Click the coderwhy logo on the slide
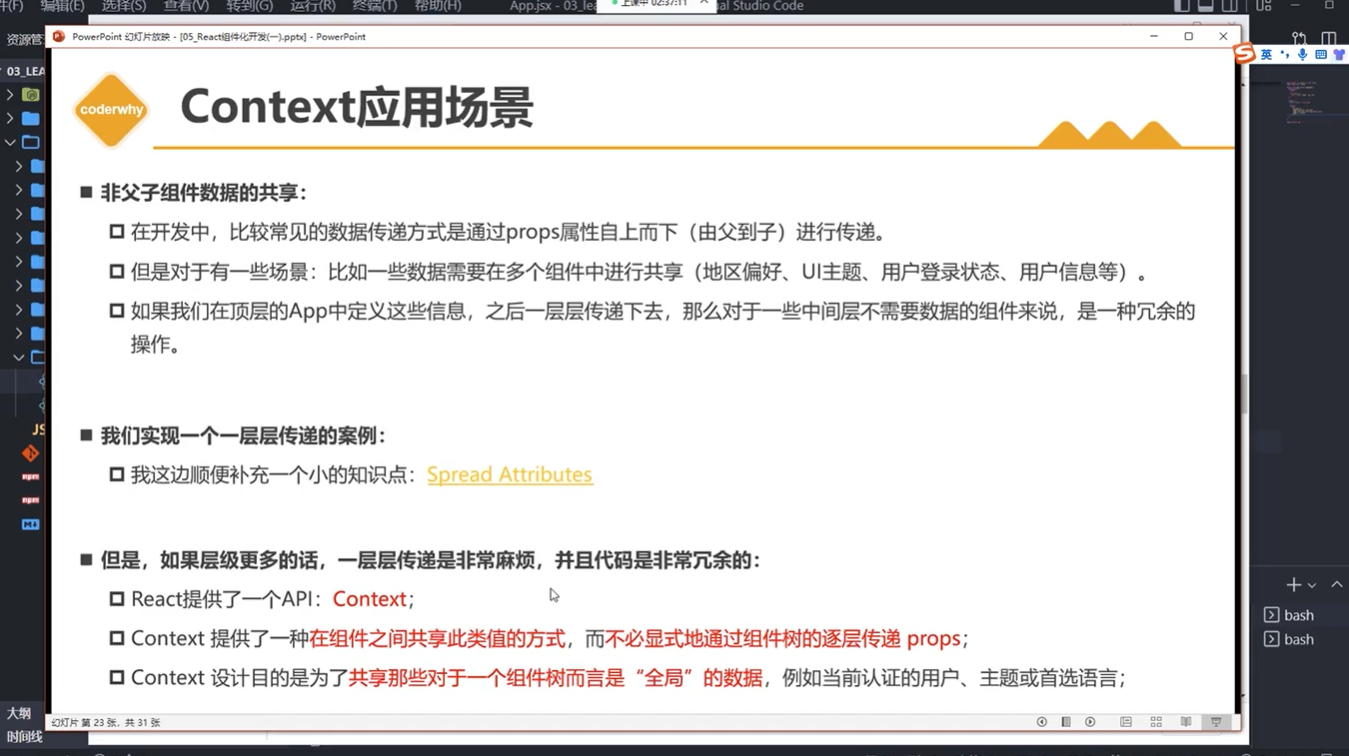1349x756 pixels. [x=110, y=110]
